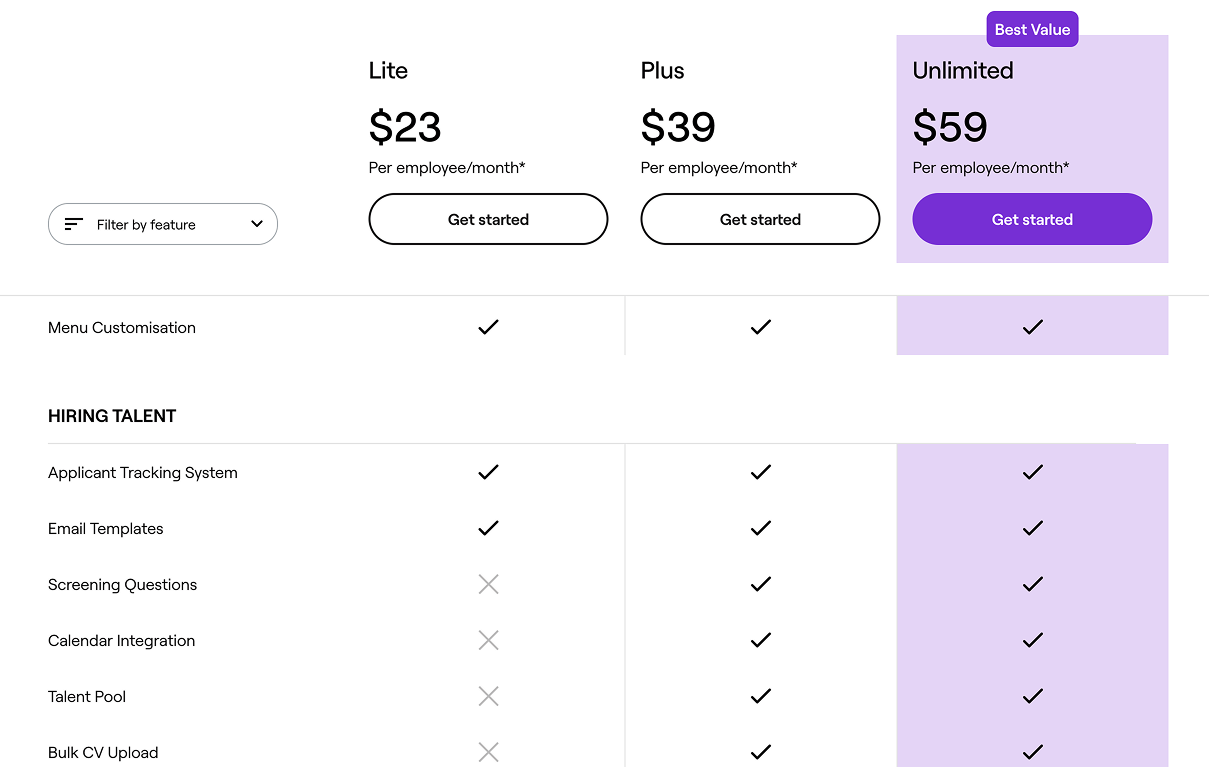The image size is (1209, 767).
Task: Click Lite cross icon for Talent Pool
Action: [x=488, y=696]
